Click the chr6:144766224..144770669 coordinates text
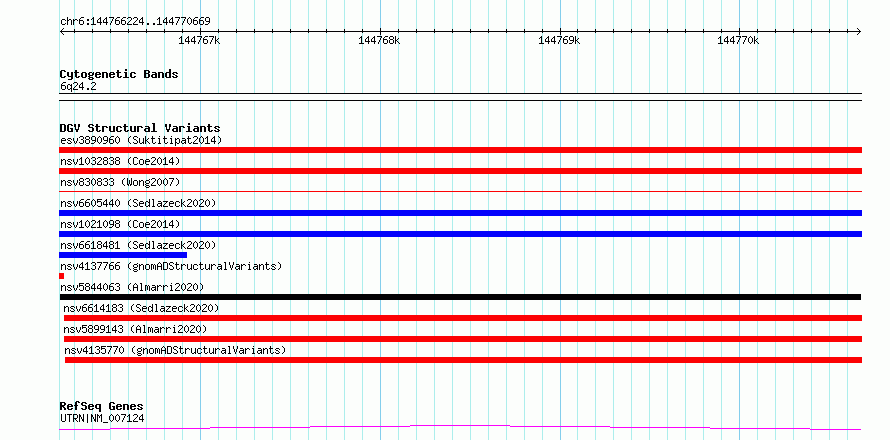 135,22
